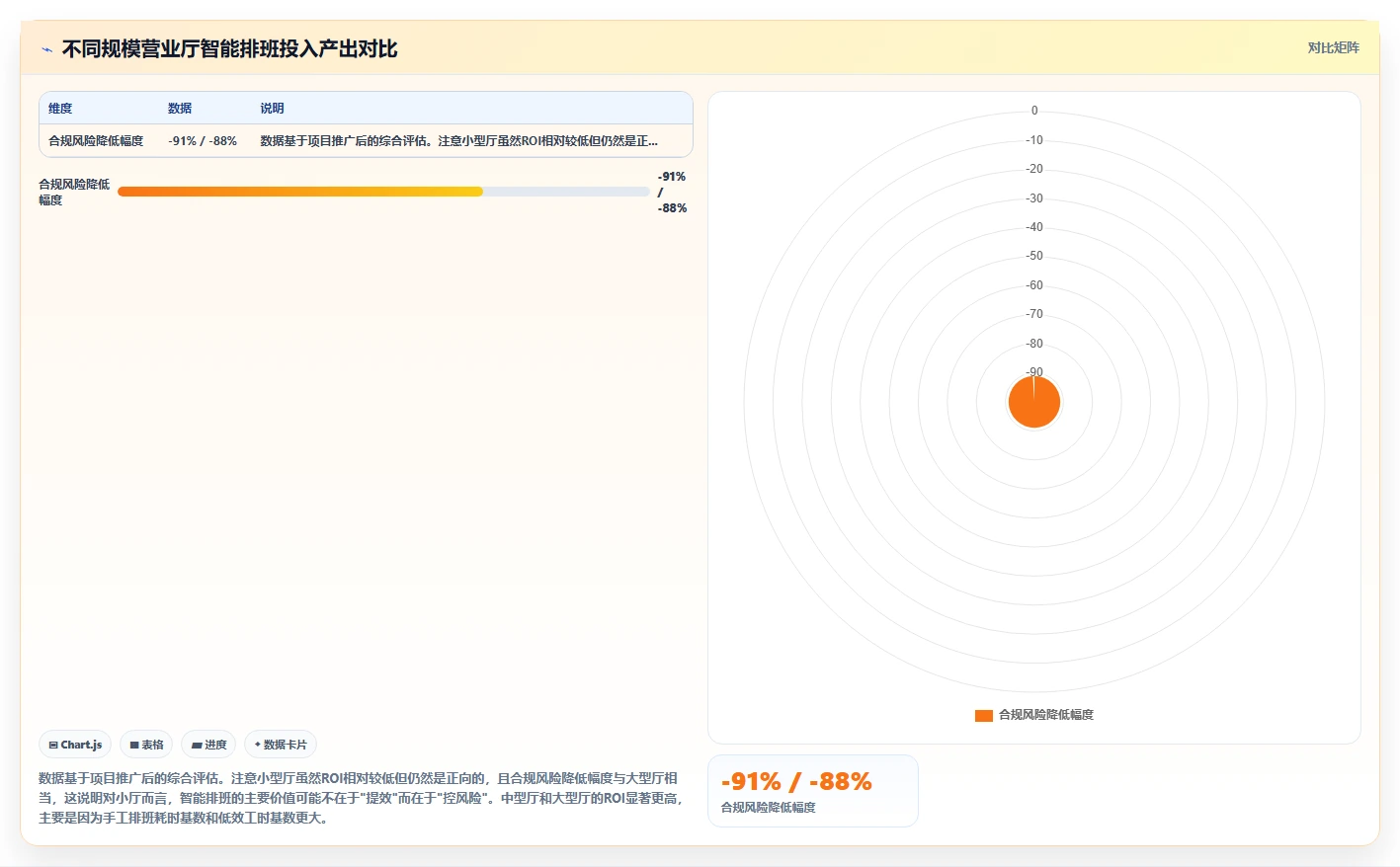Image resolution: width=1400 pixels, height=867 pixels.
Task: Click the -50 axis tick label
Action: (1034, 256)
